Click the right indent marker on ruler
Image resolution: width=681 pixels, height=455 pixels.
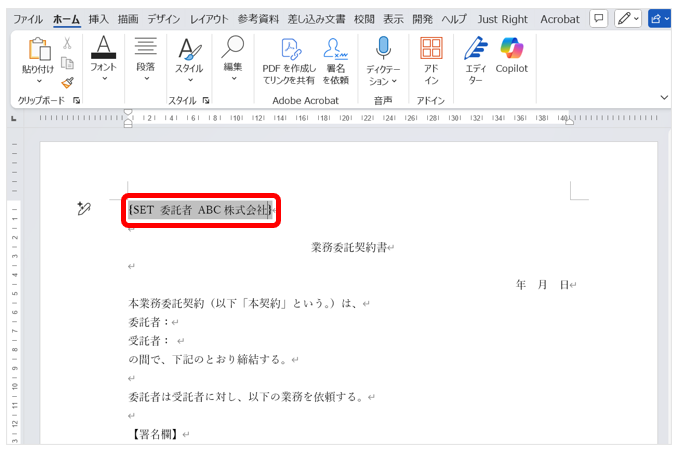569,122
